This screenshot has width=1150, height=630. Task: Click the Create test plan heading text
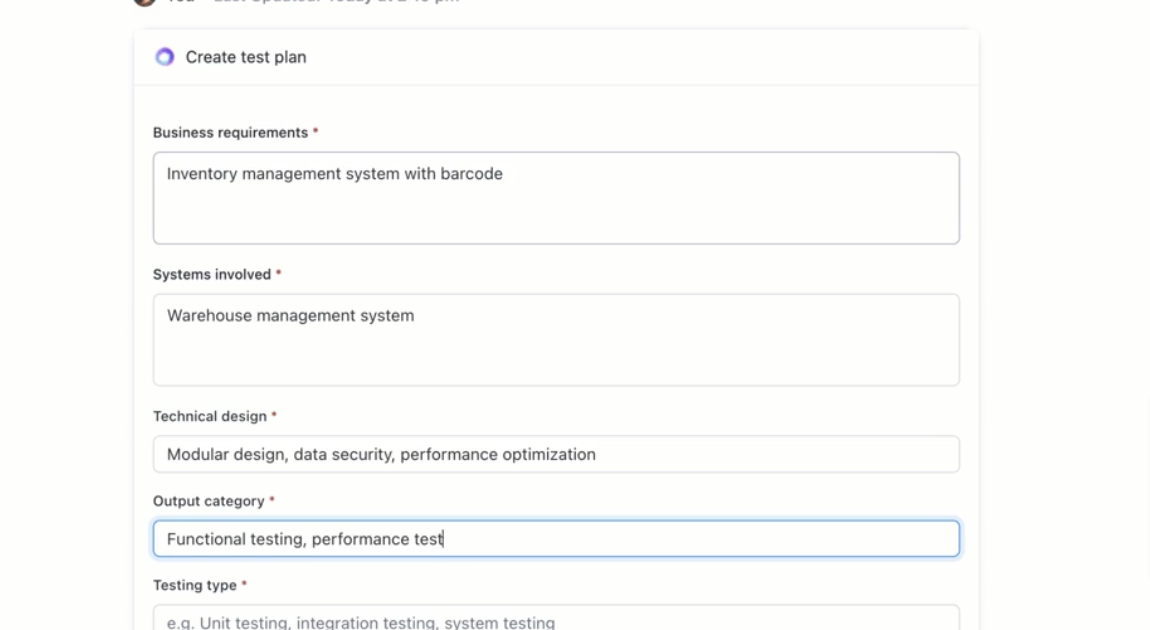[x=246, y=57]
